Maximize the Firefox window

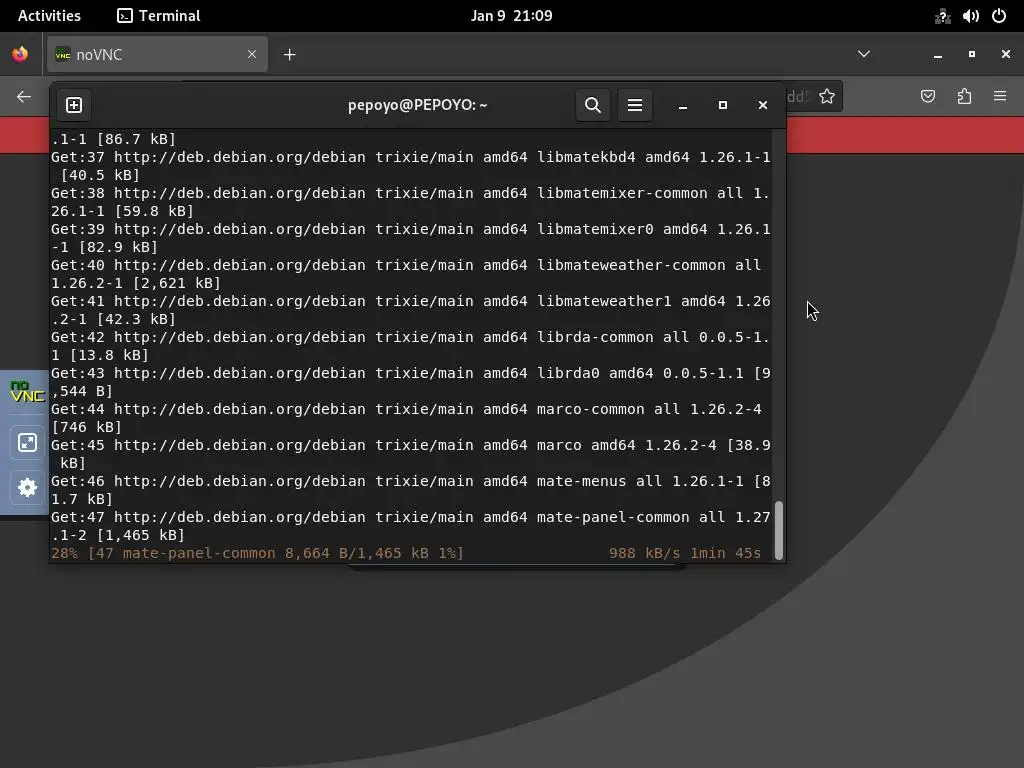tap(972, 55)
